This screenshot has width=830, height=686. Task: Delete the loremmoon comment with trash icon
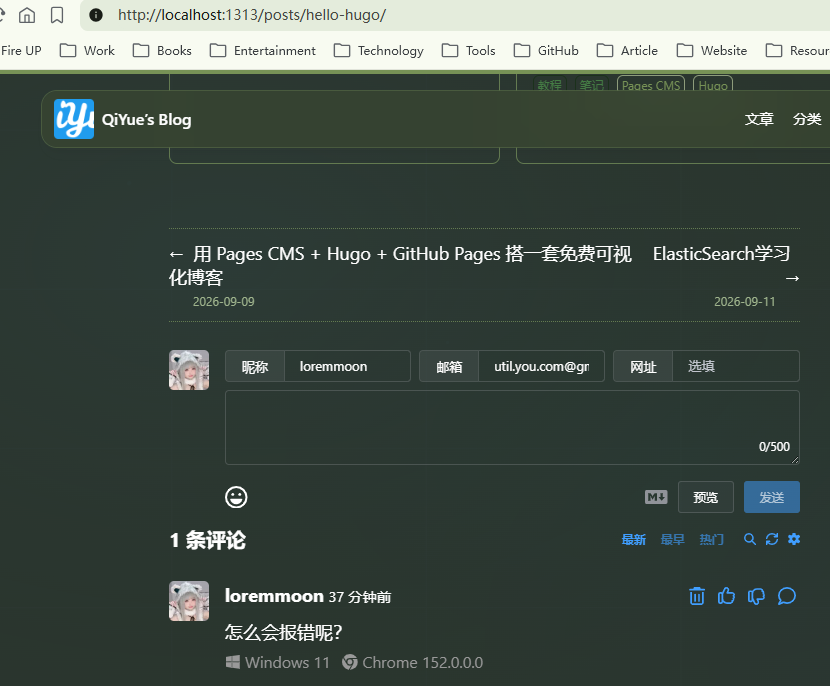point(697,596)
